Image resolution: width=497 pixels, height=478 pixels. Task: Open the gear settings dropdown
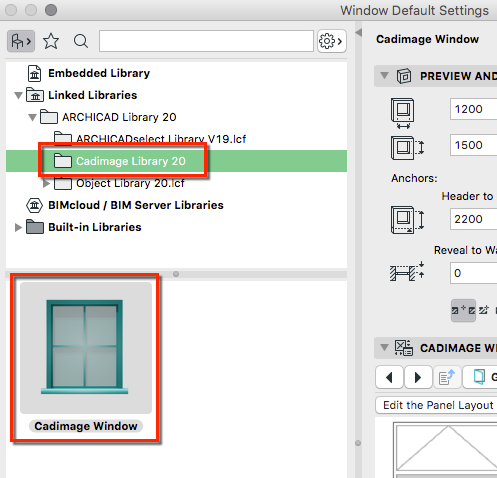point(332,41)
